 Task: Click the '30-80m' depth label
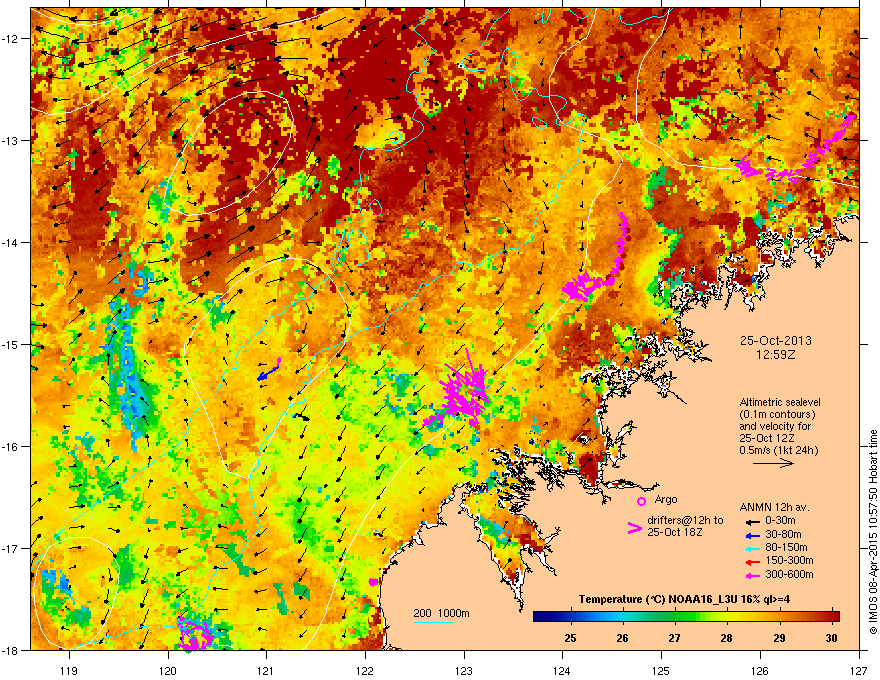pyautogui.click(x=783, y=535)
